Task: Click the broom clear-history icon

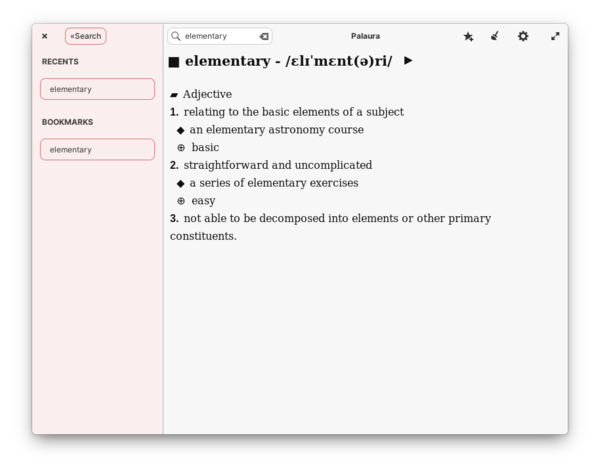Action: [495, 36]
